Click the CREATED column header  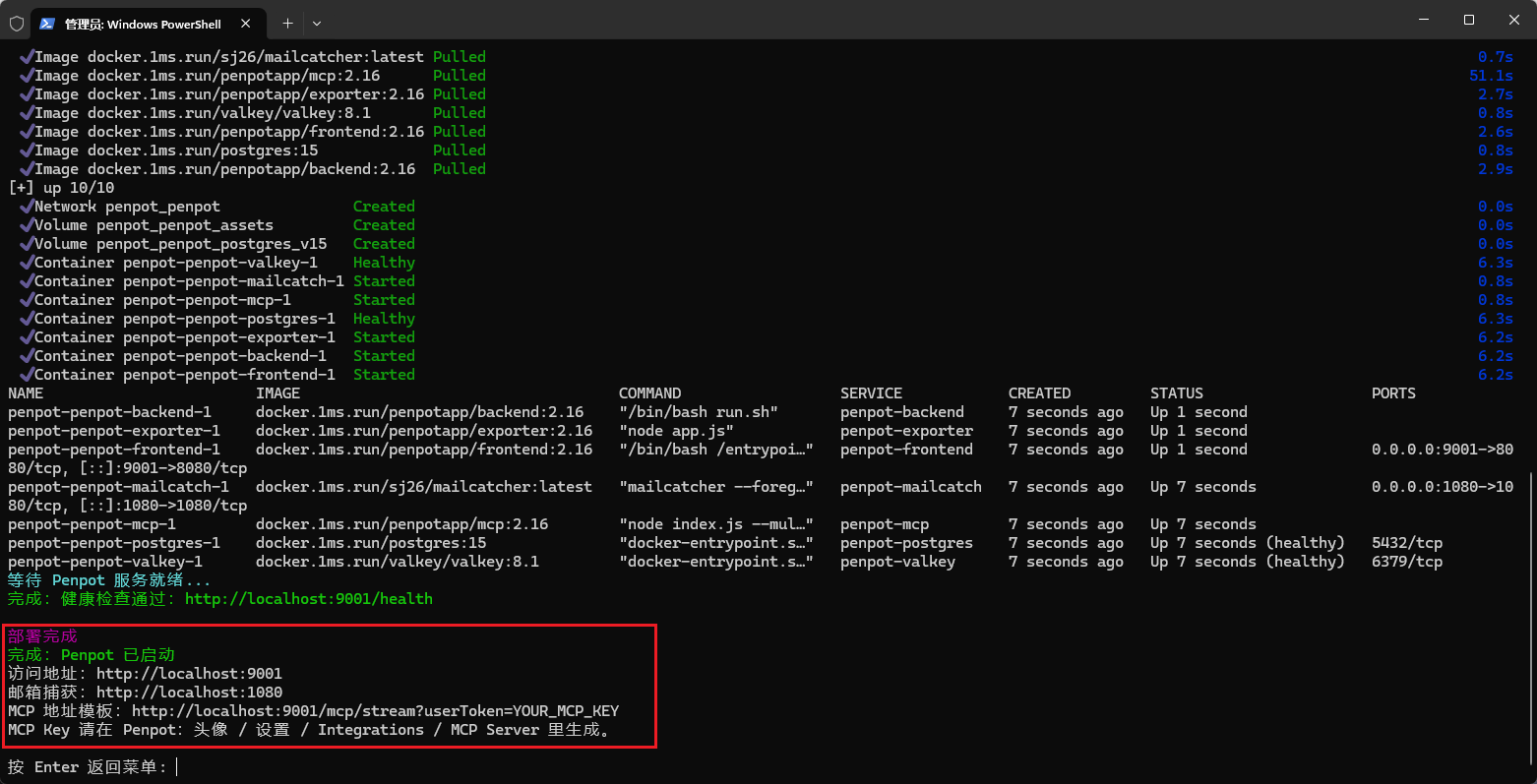1039,393
